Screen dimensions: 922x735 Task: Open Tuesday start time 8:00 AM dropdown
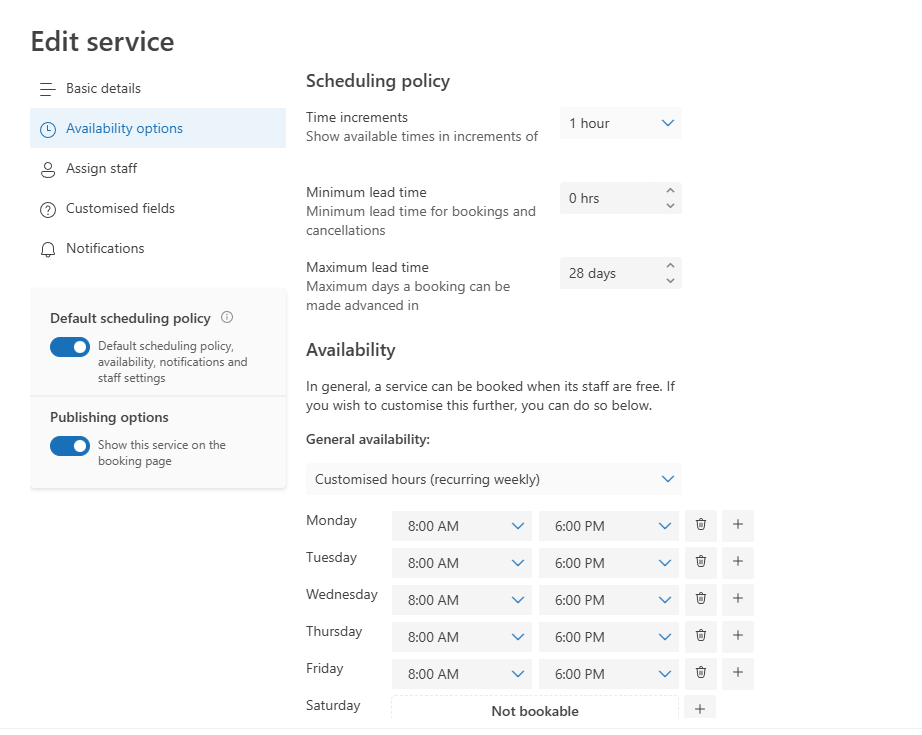pyautogui.click(x=462, y=563)
